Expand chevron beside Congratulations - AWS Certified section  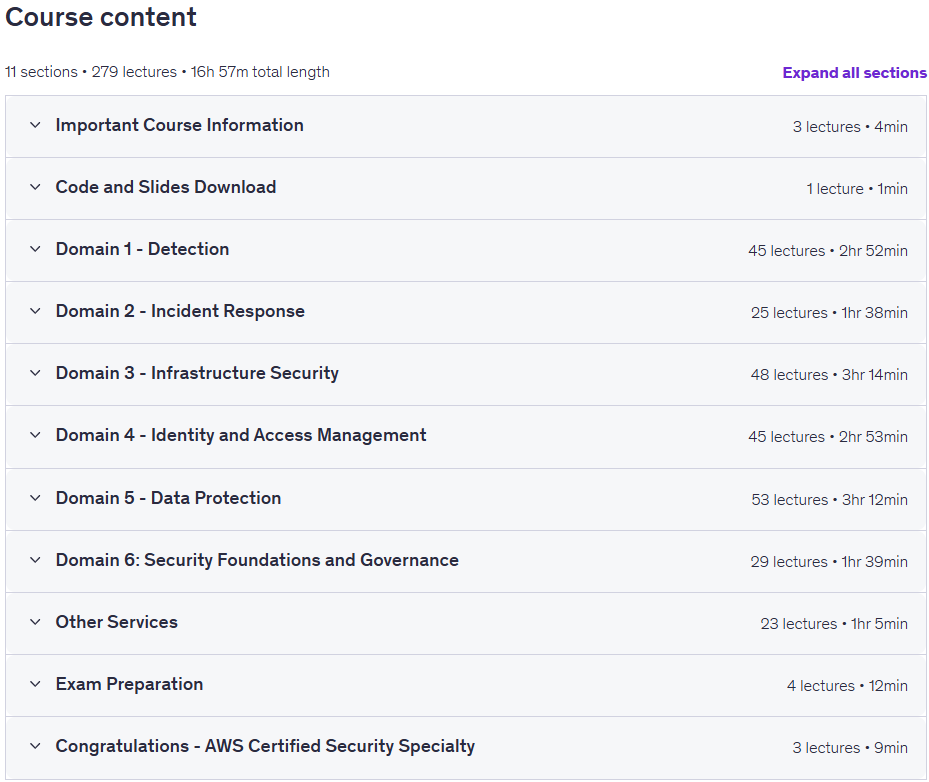36,746
